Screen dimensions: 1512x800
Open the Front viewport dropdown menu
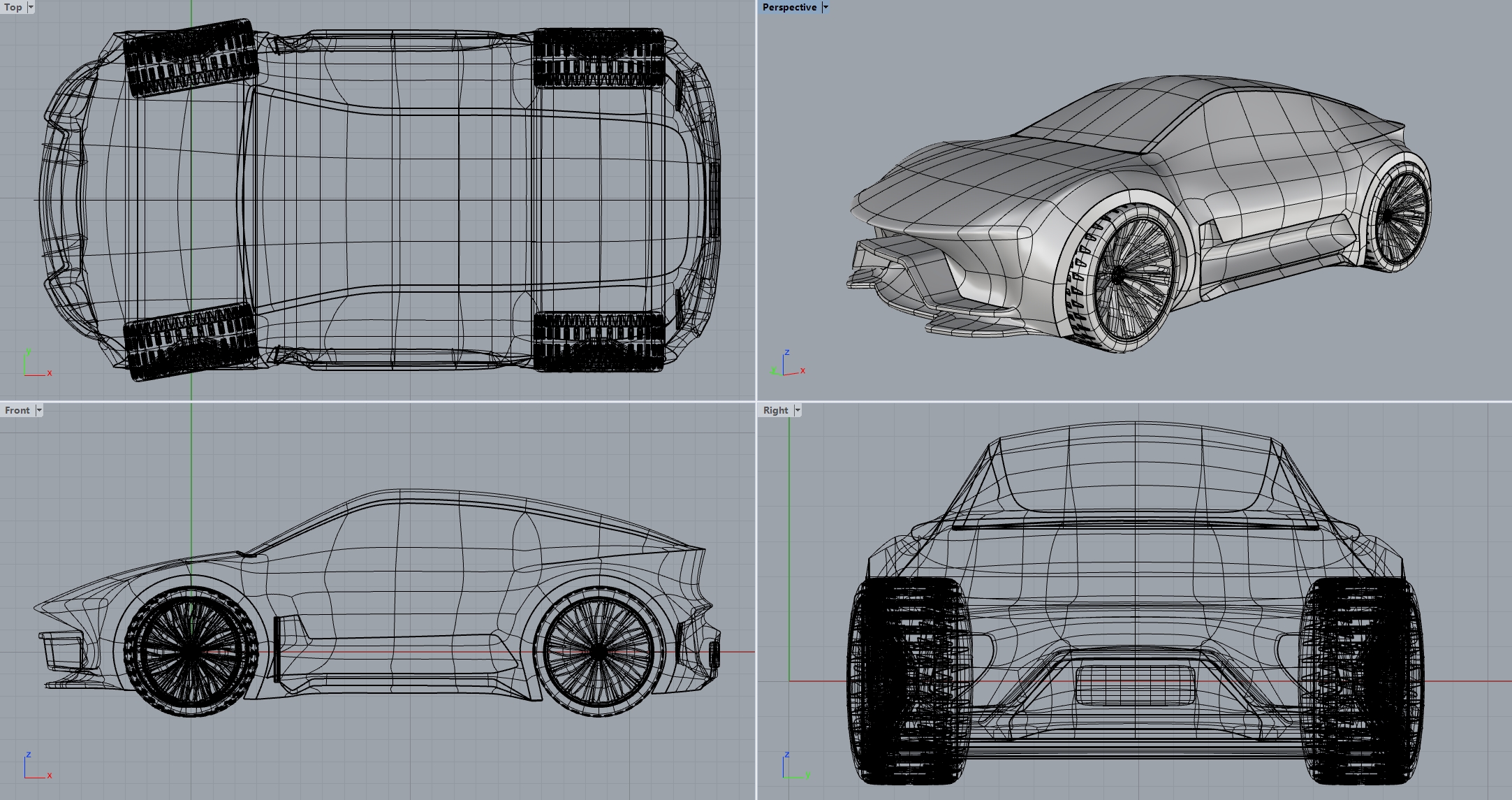pos(38,410)
